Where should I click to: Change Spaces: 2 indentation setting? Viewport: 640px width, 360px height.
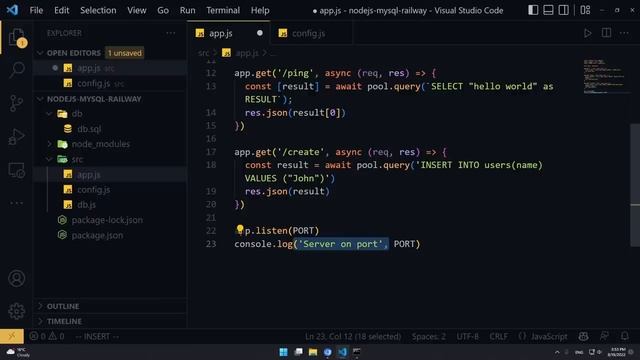pos(429,336)
